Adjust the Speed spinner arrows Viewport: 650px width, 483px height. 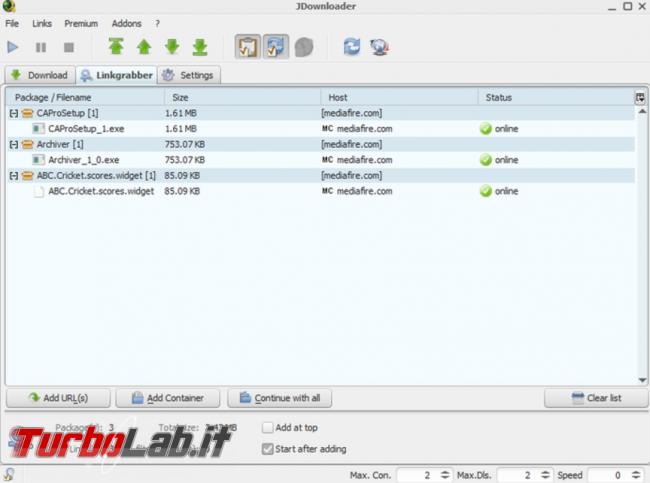pos(636,475)
